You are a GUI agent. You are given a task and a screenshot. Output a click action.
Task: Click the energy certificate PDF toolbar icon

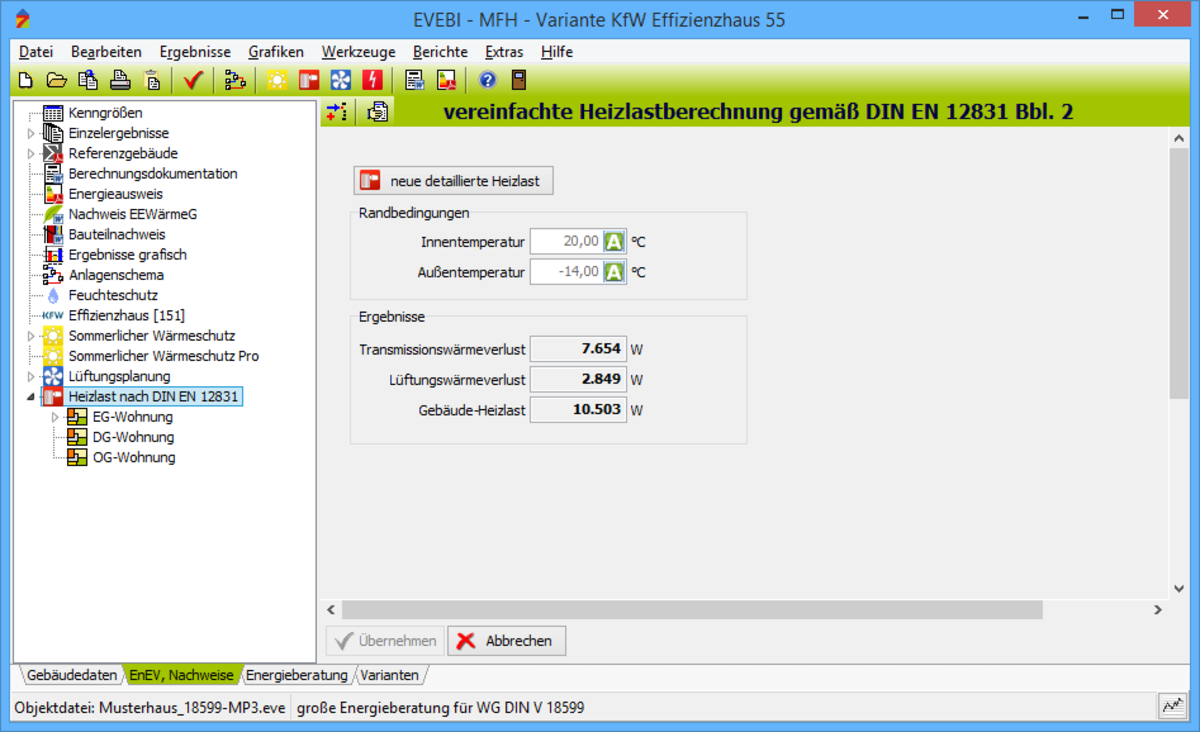coord(447,80)
